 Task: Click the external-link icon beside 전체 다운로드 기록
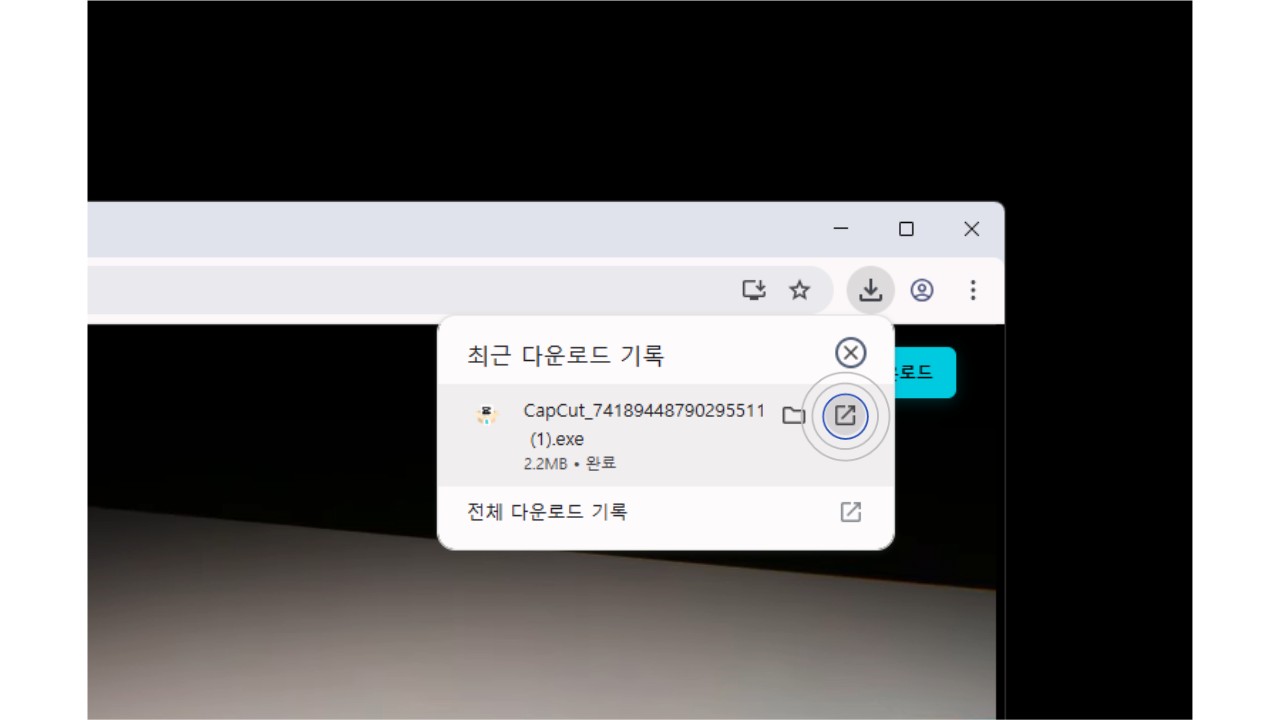(x=851, y=511)
